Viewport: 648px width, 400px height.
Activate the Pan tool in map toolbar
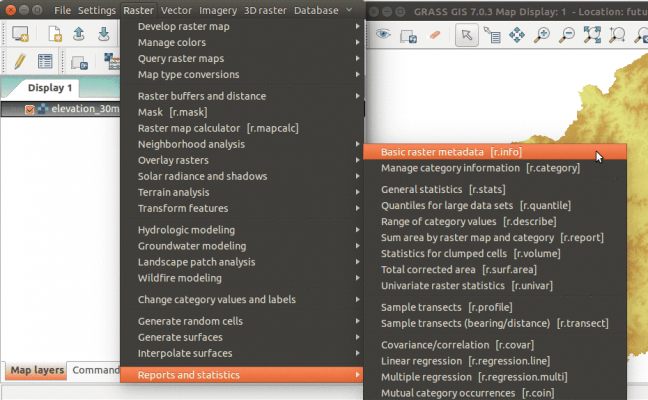click(517, 35)
